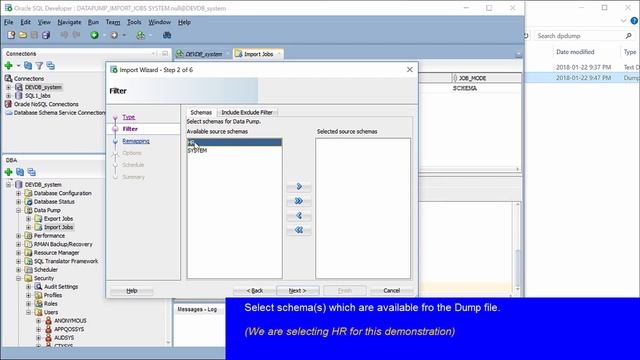
Task: Select the Schemas tab in wizard
Action: (201, 112)
